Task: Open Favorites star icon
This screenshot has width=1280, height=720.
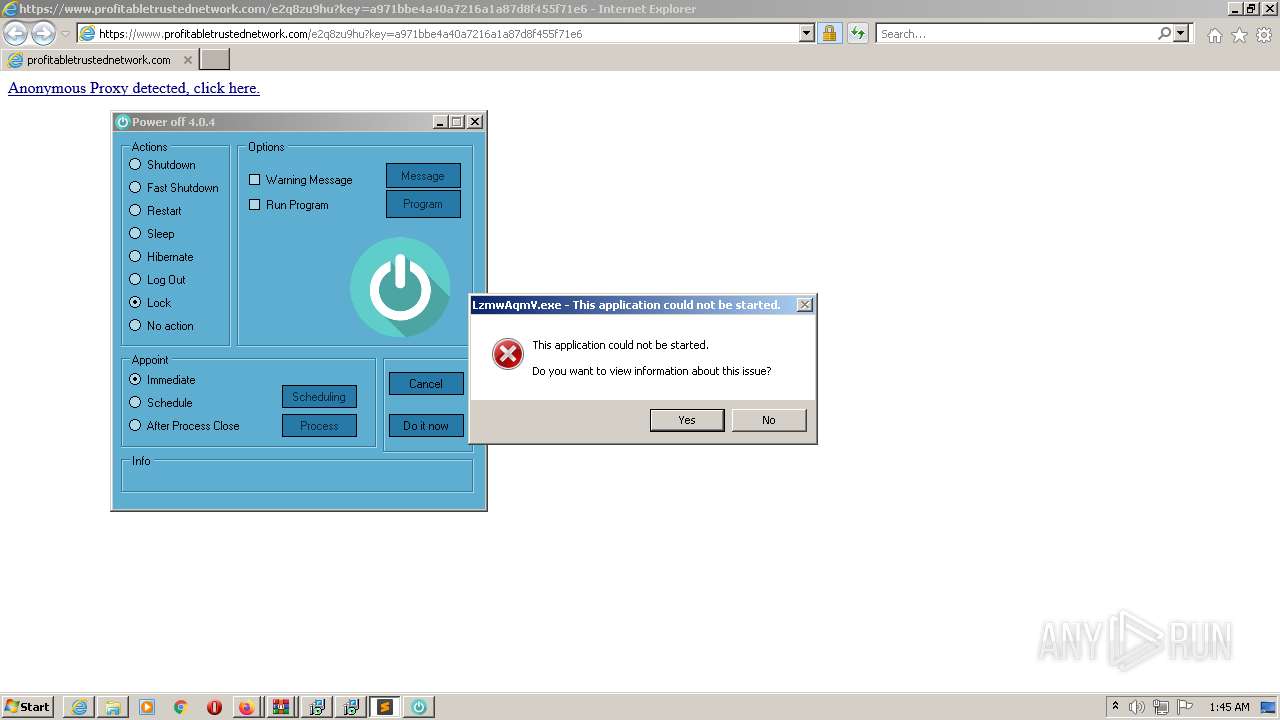Action: 1239,35
